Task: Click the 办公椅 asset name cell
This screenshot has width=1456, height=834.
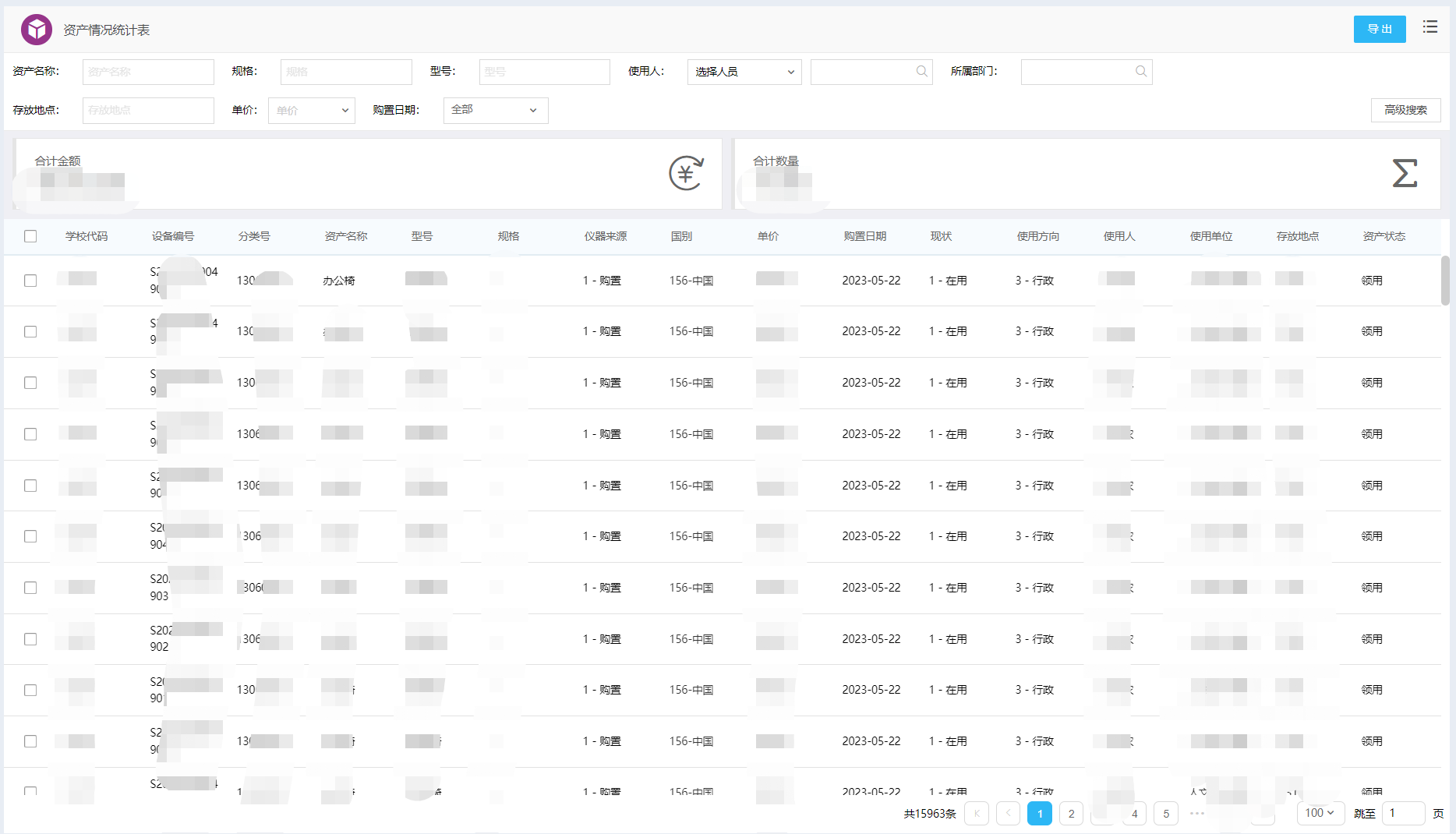Action: (339, 281)
